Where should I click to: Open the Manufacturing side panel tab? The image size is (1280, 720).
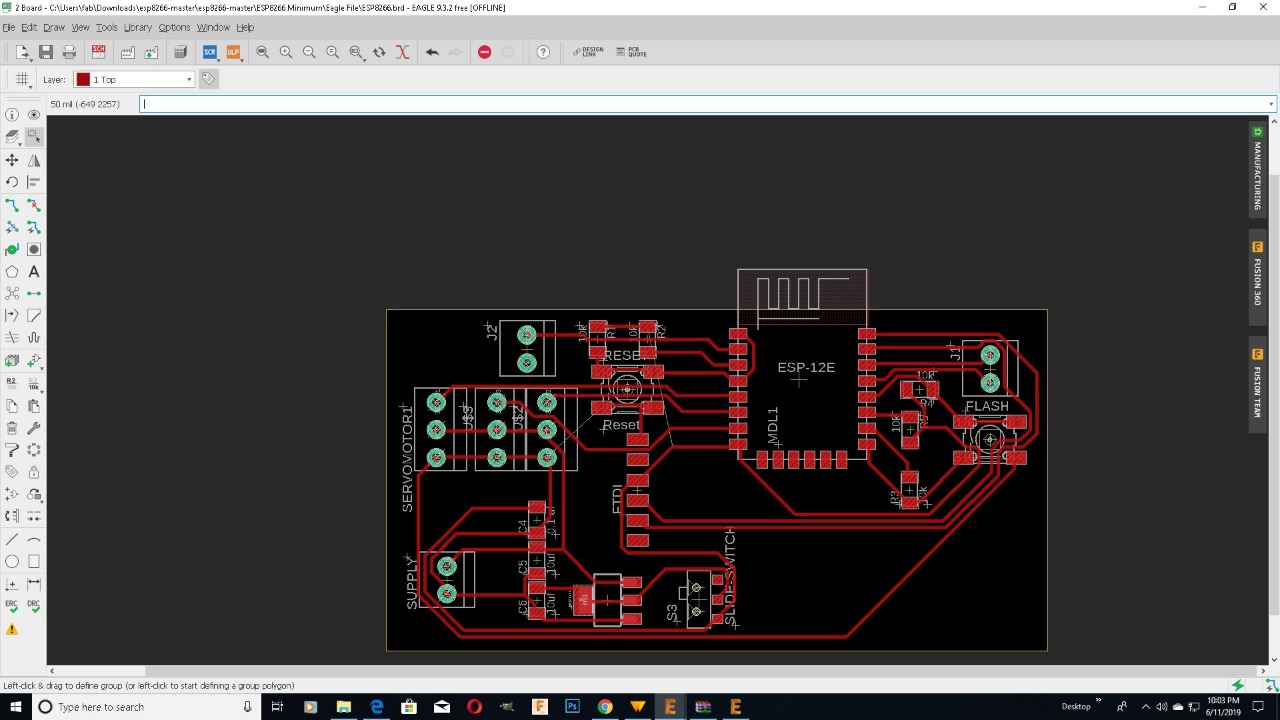tap(1258, 168)
